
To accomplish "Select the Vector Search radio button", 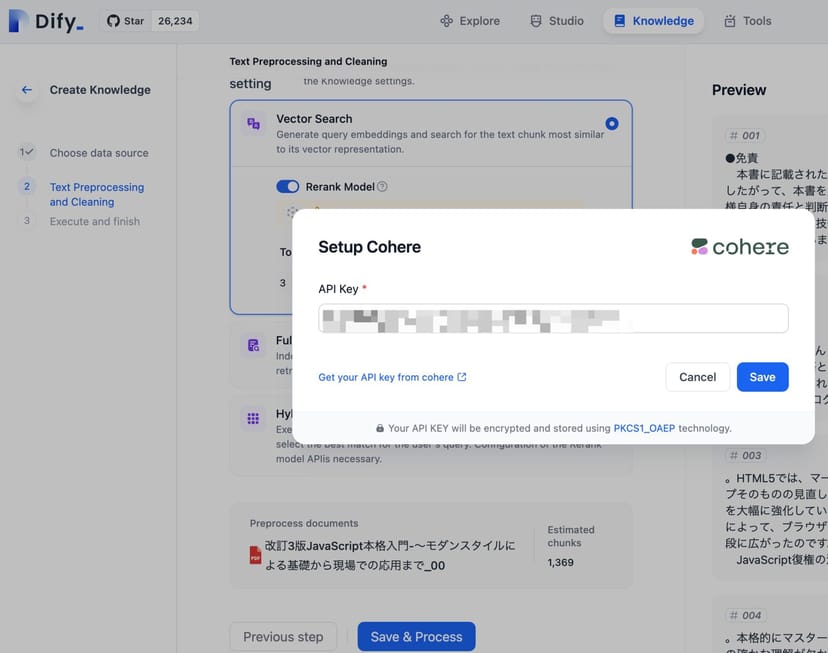I will point(612,123).
